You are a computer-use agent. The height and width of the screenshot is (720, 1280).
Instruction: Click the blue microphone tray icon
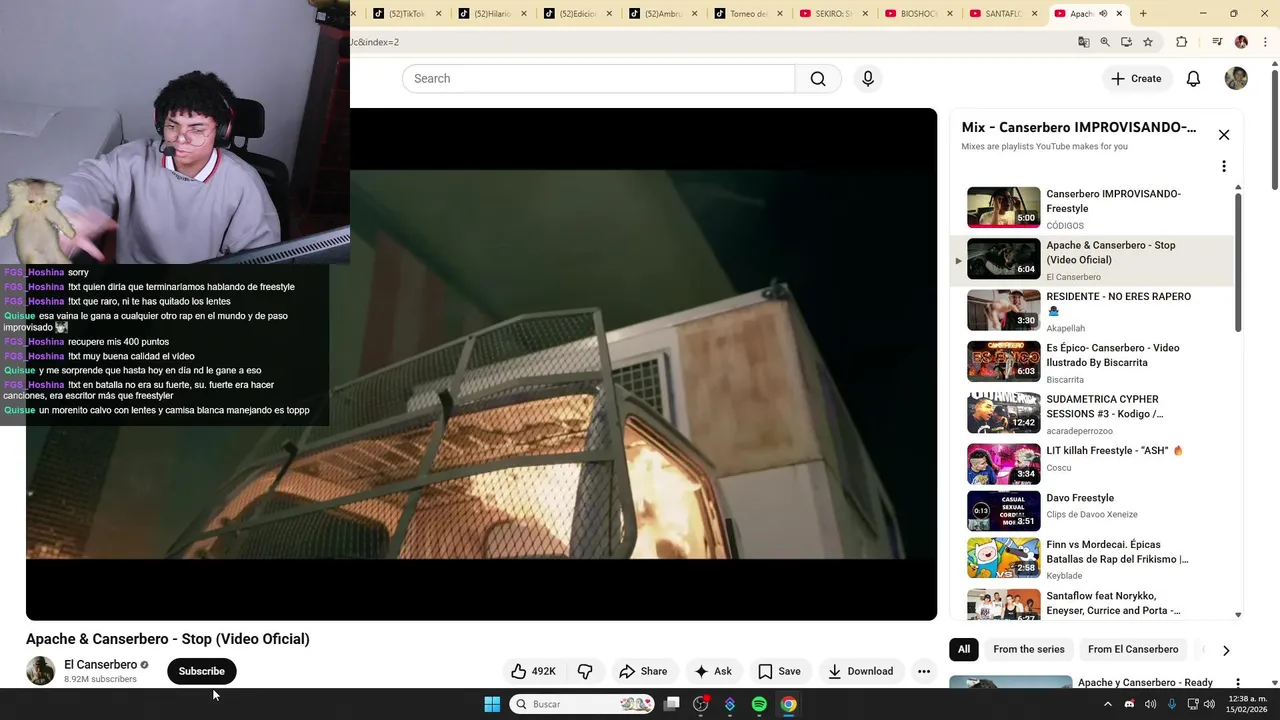pos(1172,704)
